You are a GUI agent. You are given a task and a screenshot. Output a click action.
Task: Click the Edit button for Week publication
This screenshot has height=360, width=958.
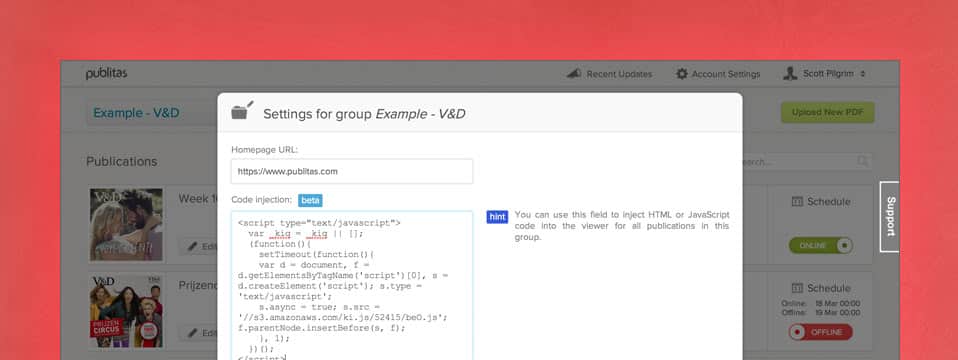pos(200,246)
